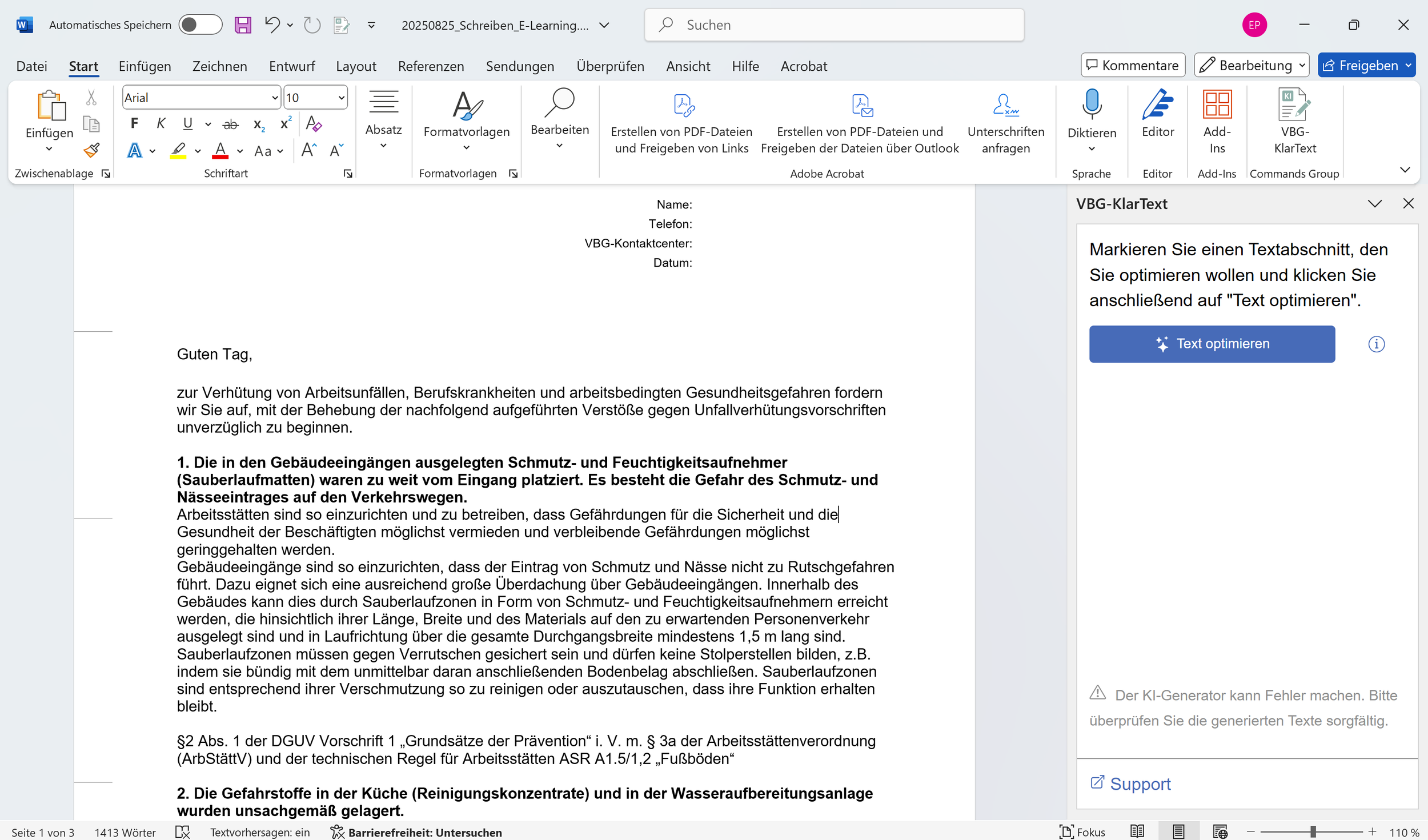Open the Überprüfen ribbon tab

click(610, 66)
